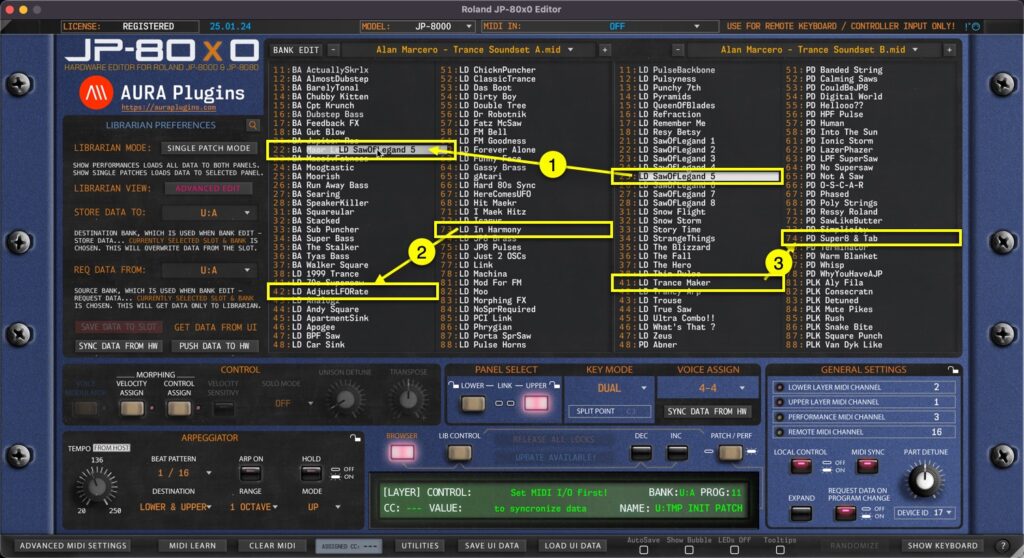Click the Control Assign morphing button
The width and height of the screenshot is (1024, 558).
coord(178,408)
